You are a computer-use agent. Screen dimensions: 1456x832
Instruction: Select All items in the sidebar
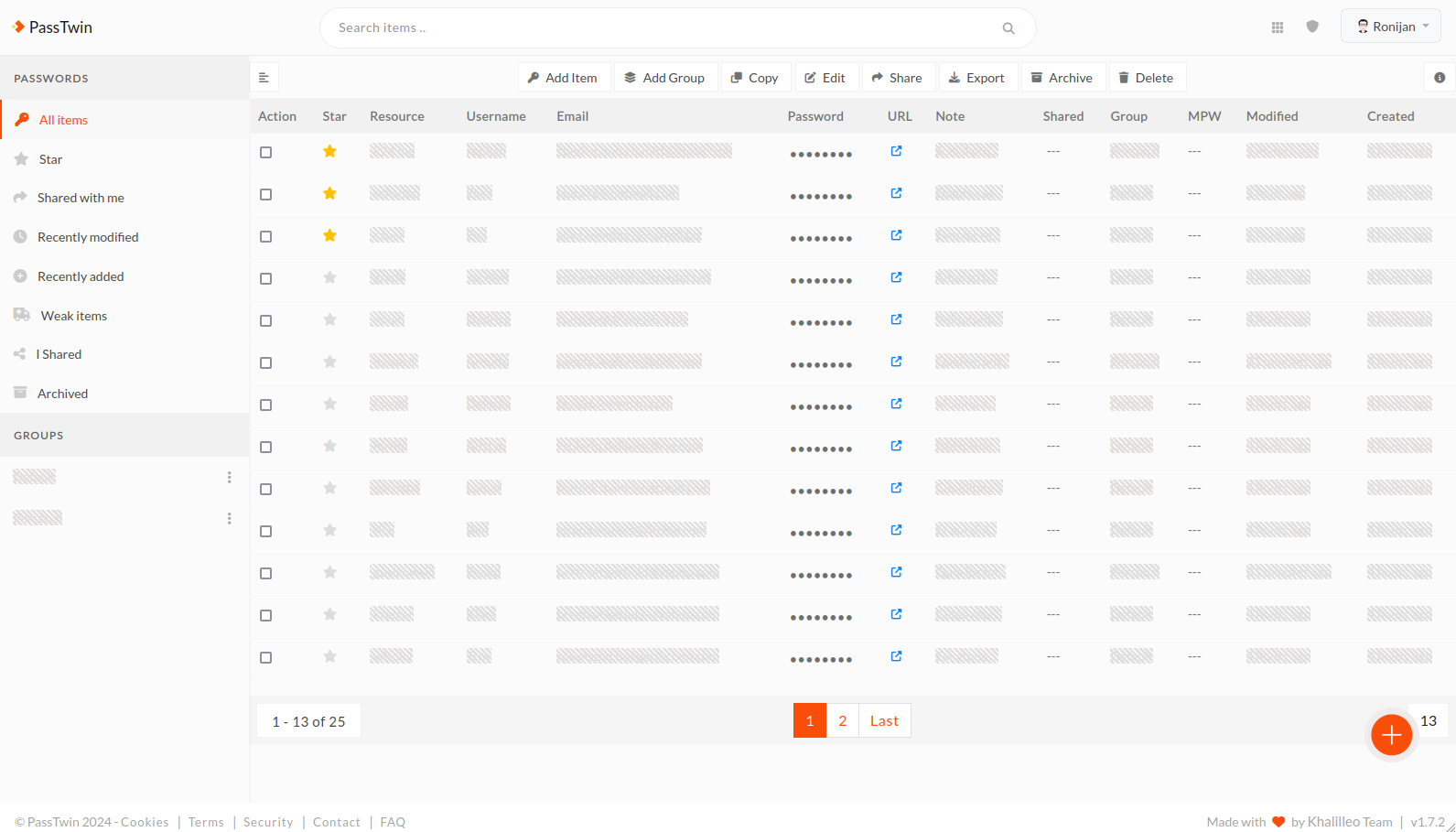pos(124,120)
